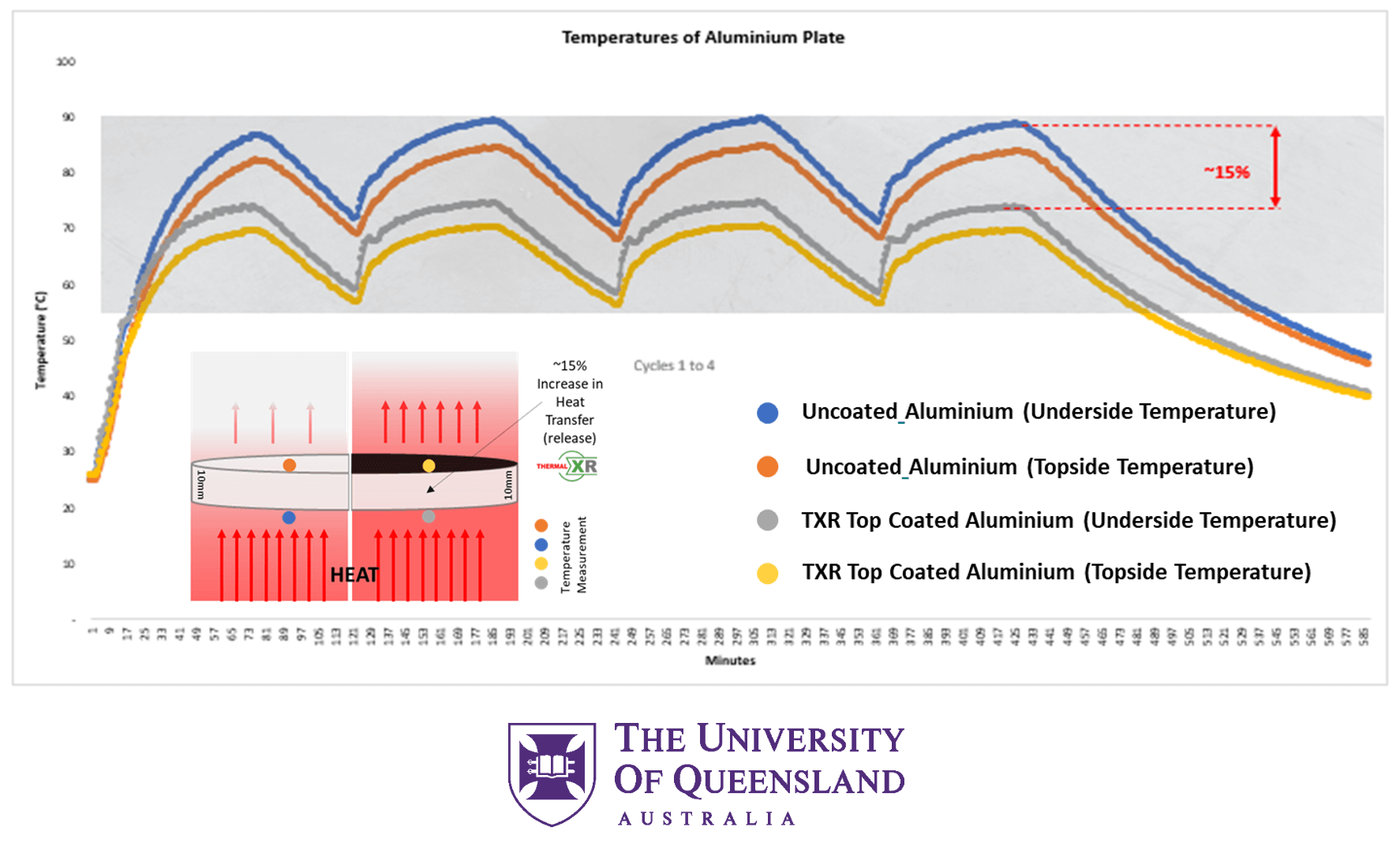Click the 'Temperatures of Aluminium Plate' chart title
This screenshot has height=850, width=1400.
click(x=702, y=38)
